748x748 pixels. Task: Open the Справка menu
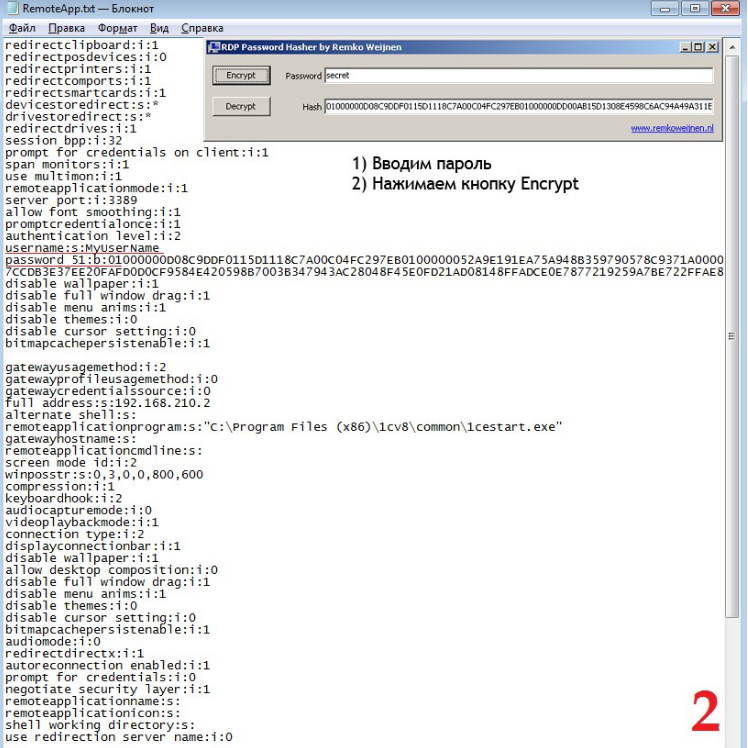203,29
